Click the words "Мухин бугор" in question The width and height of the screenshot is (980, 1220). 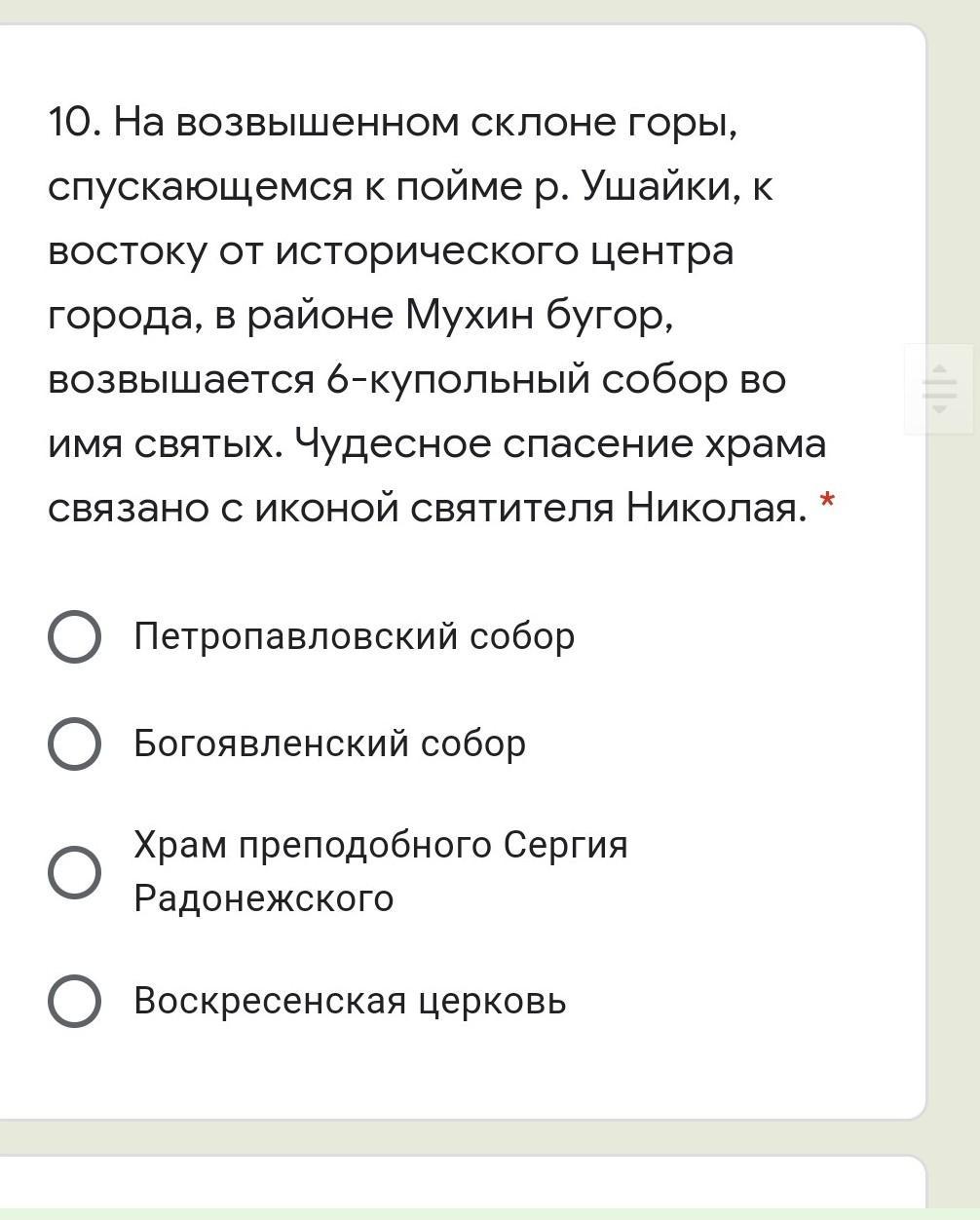(x=539, y=316)
